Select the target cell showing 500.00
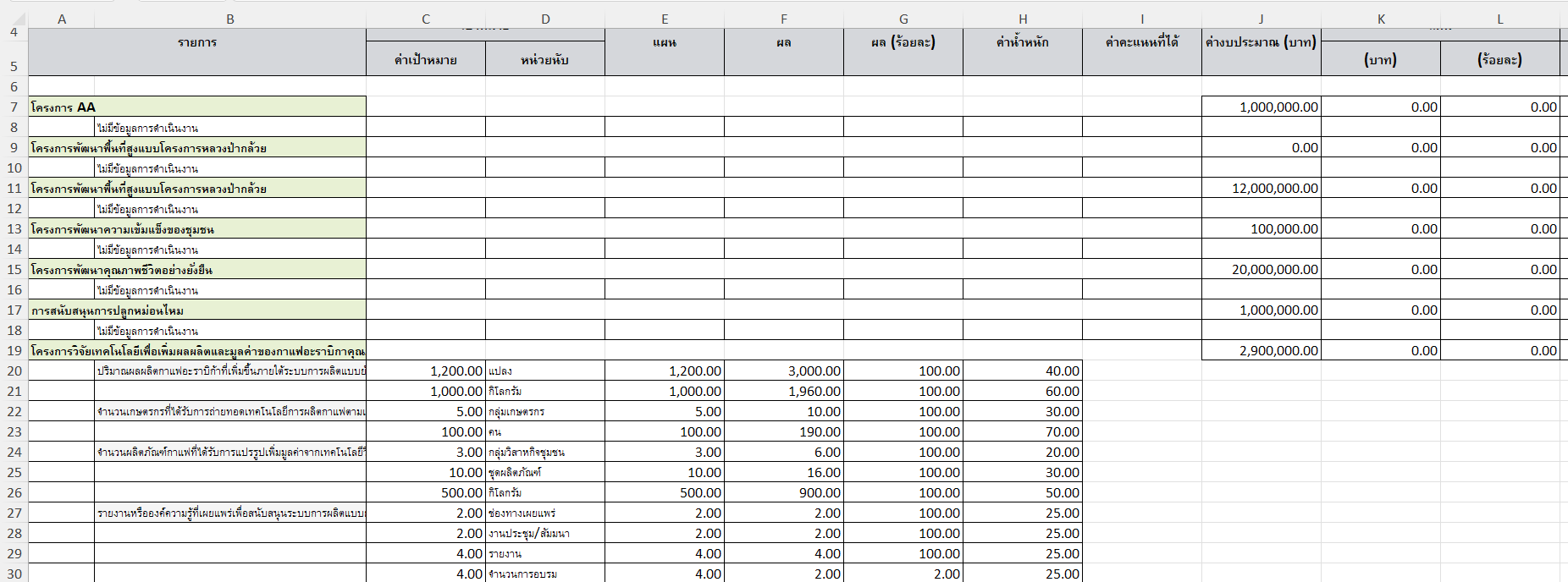This screenshot has width=1568, height=582. 425,492
